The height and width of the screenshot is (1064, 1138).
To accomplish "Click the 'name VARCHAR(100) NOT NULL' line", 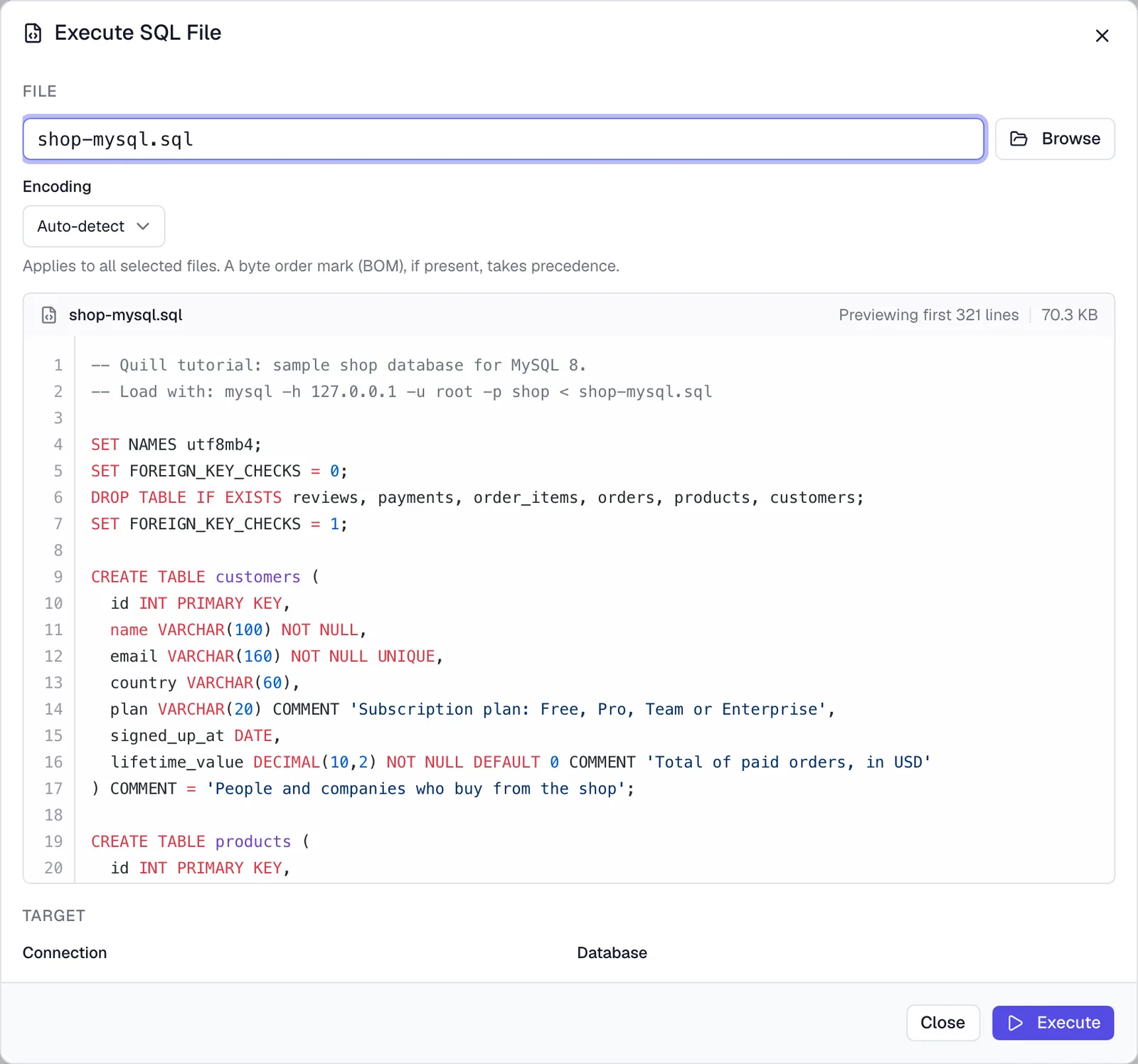I will (x=238, y=630).
